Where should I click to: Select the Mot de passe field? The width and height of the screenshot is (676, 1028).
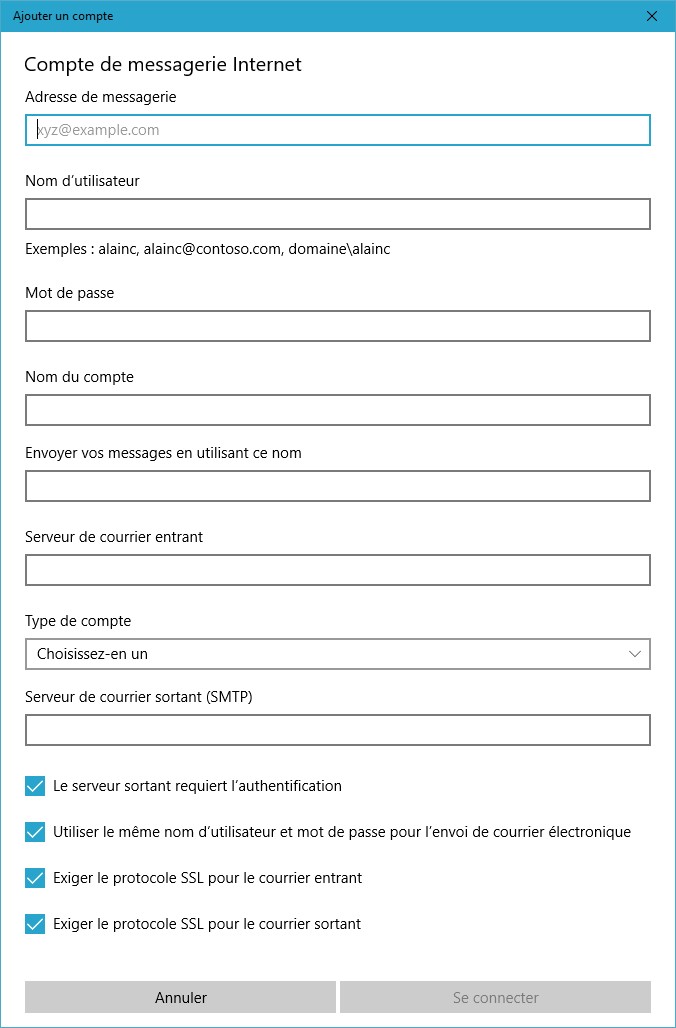[x=337, y=326]
